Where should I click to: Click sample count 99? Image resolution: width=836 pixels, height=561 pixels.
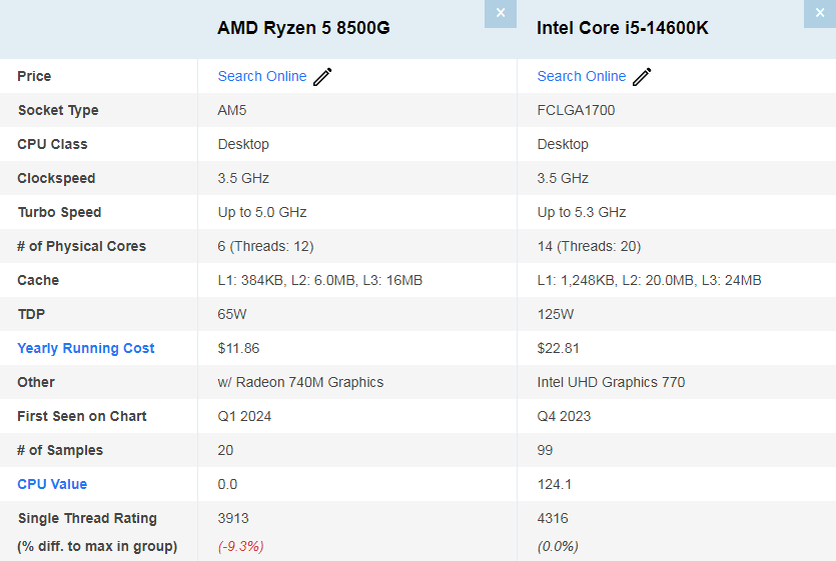(x=544, y=451)
